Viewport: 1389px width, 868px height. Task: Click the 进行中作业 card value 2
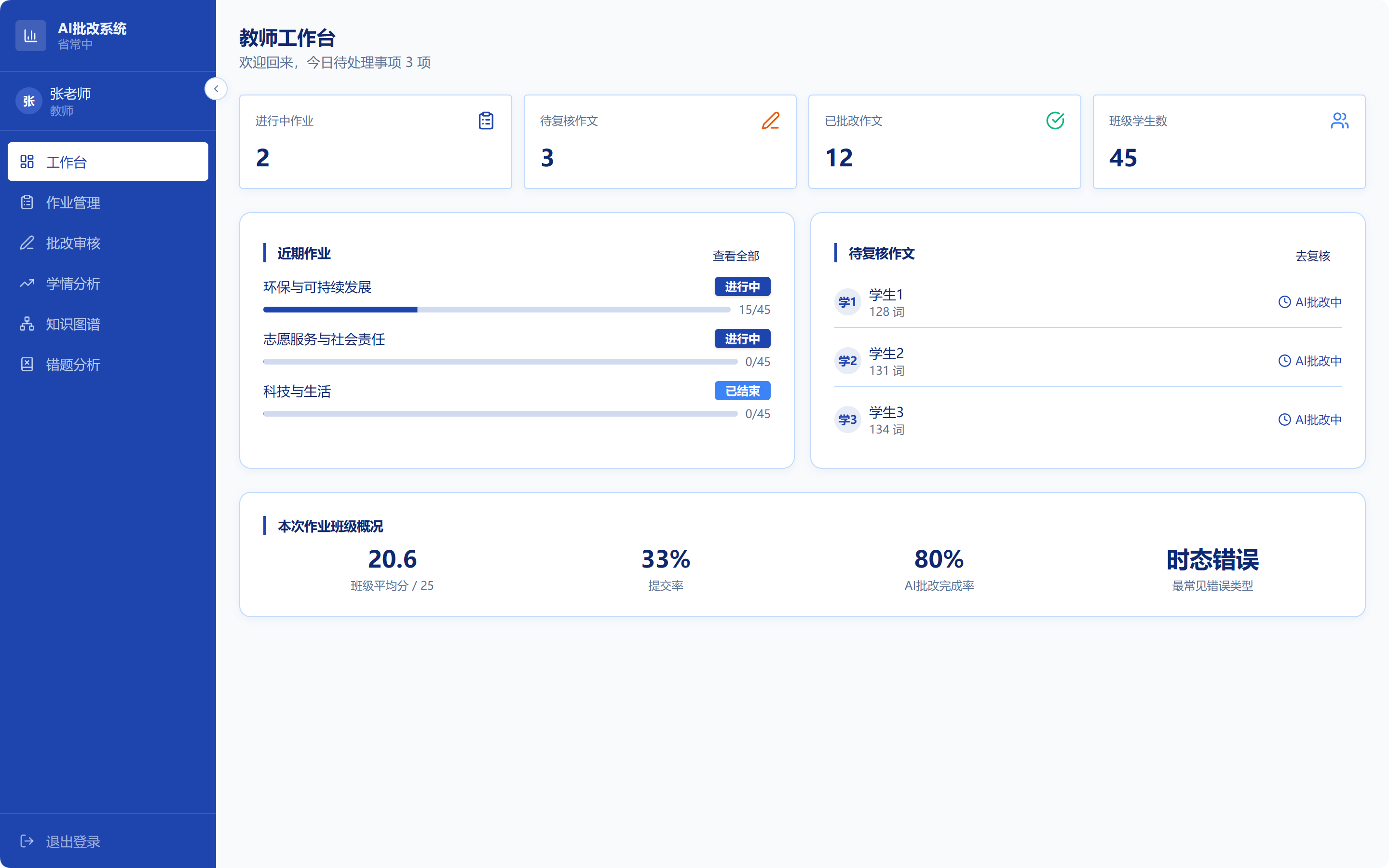262,158
